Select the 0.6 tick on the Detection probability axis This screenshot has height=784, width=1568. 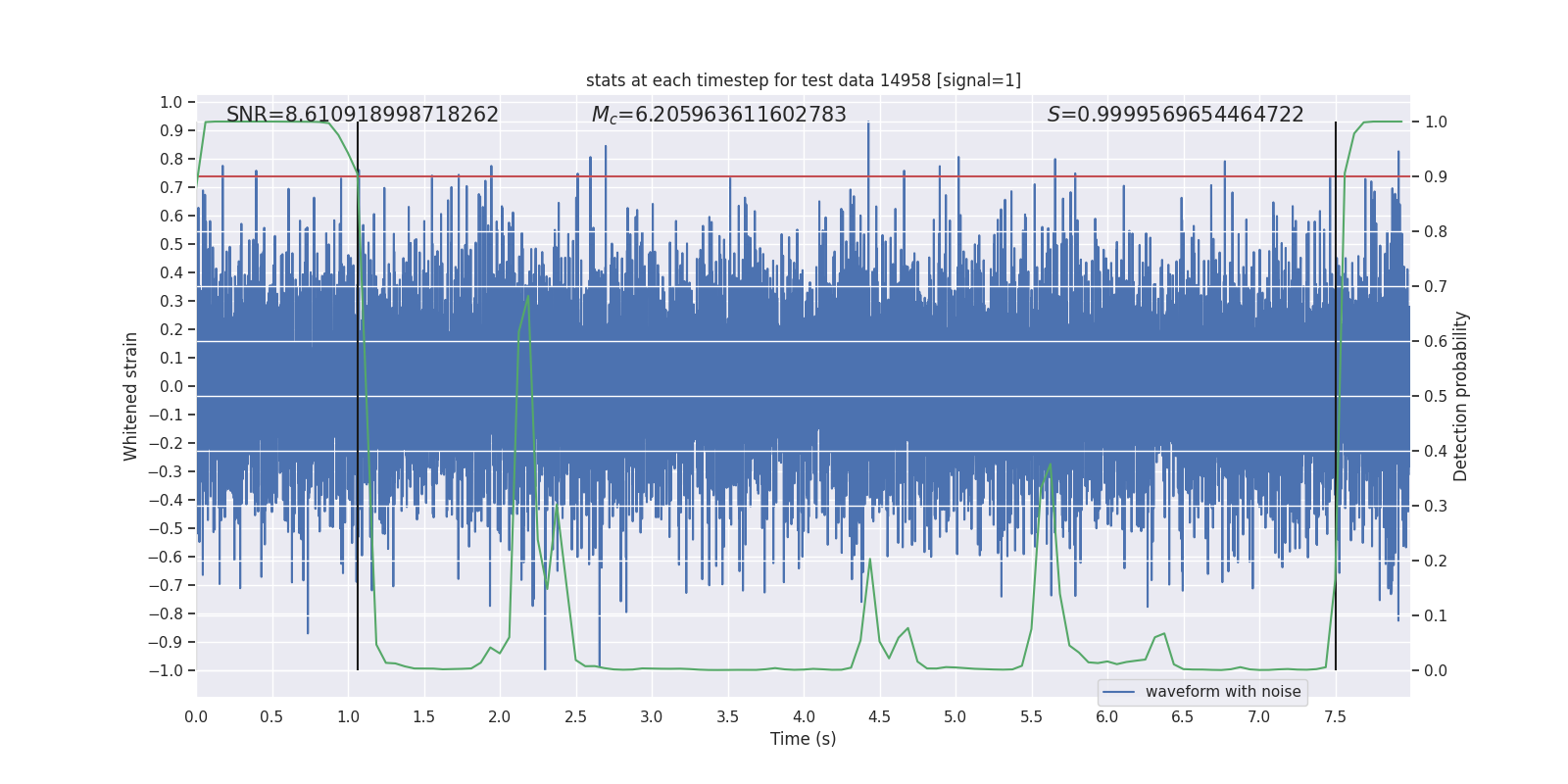[x=1436, y=342]
